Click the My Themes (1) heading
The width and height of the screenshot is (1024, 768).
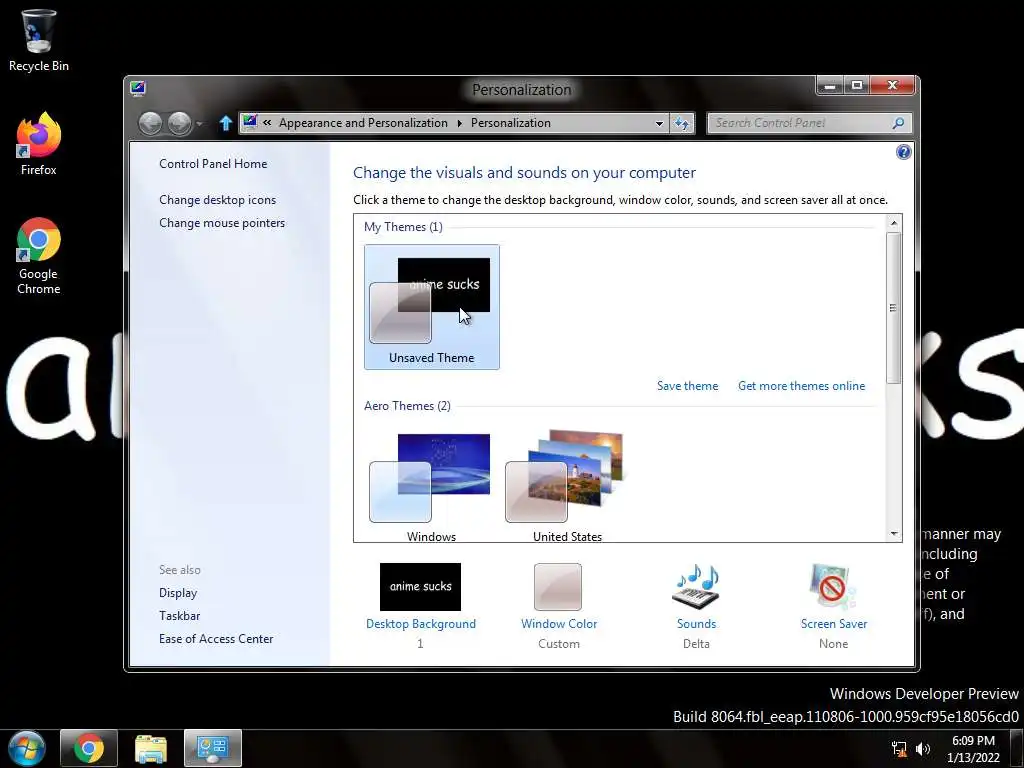coord(403,227)
